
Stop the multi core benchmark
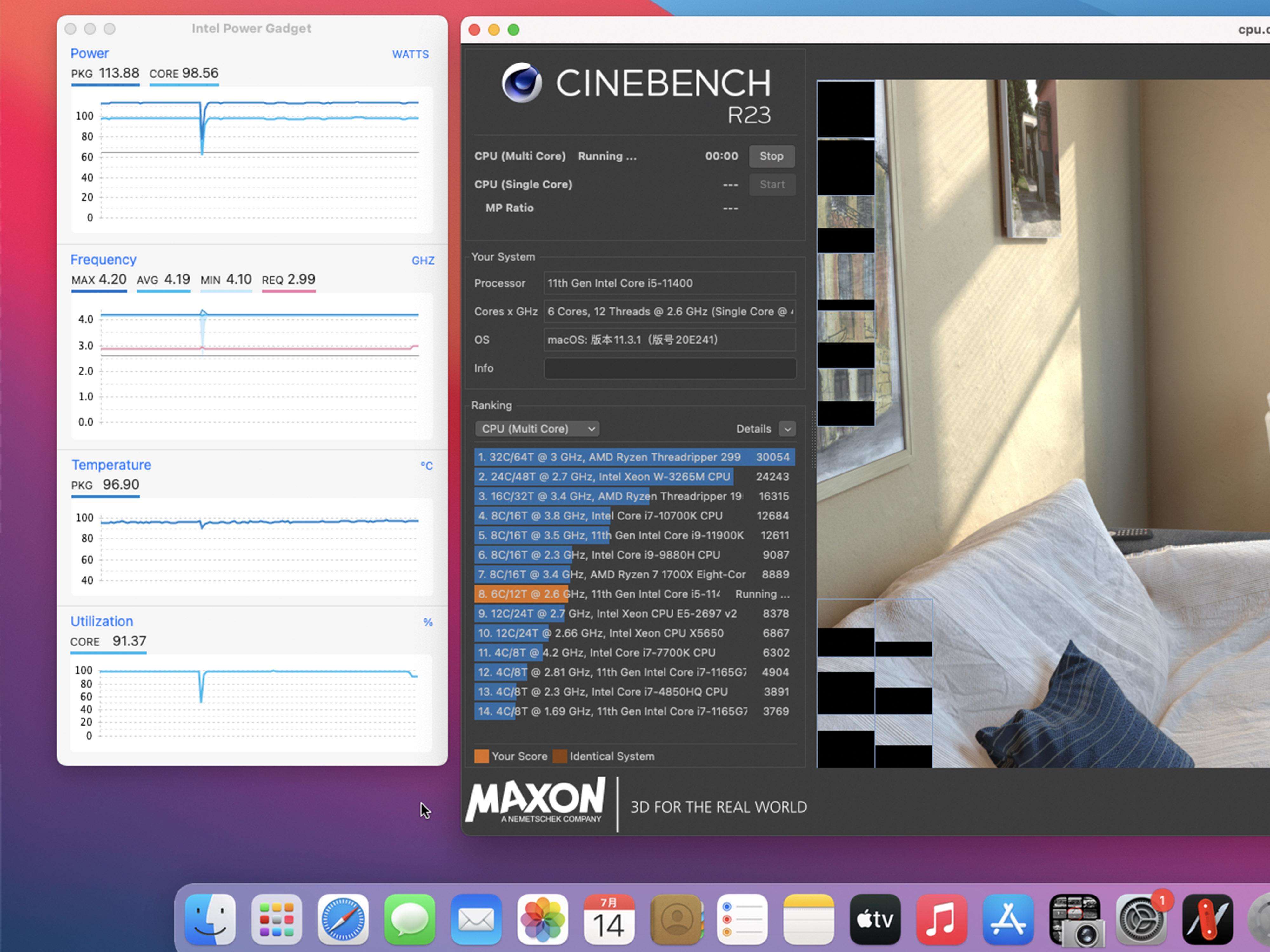771,156
